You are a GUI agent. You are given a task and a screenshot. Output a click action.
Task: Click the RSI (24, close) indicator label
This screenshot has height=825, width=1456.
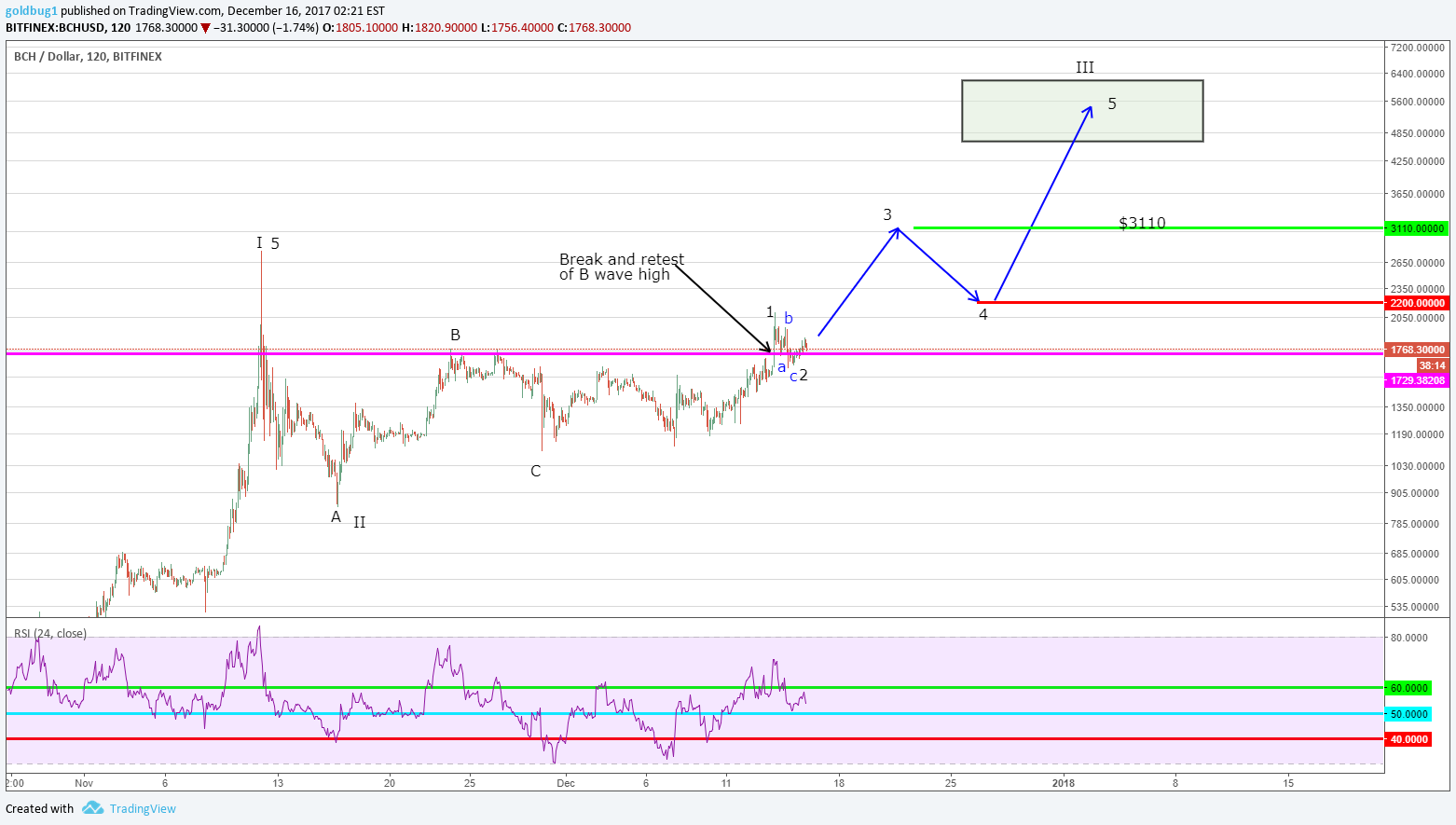point(50,634)
